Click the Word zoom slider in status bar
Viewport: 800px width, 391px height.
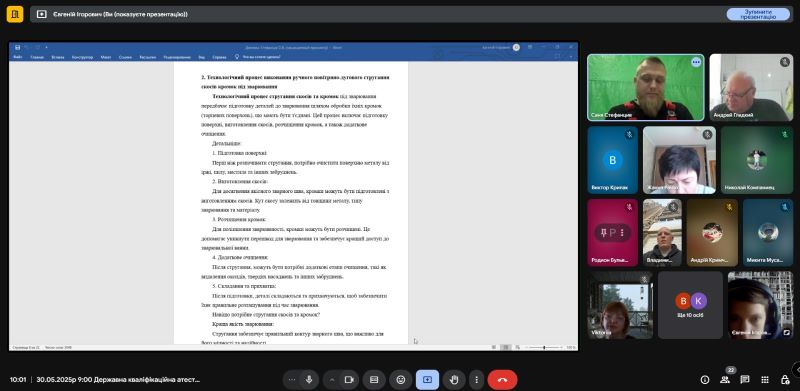pyautogui.click(x=543, y=347)
